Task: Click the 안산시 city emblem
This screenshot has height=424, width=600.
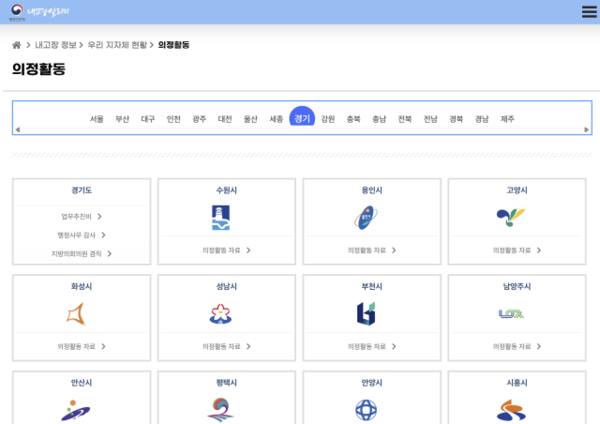Action: pos(76,410)
